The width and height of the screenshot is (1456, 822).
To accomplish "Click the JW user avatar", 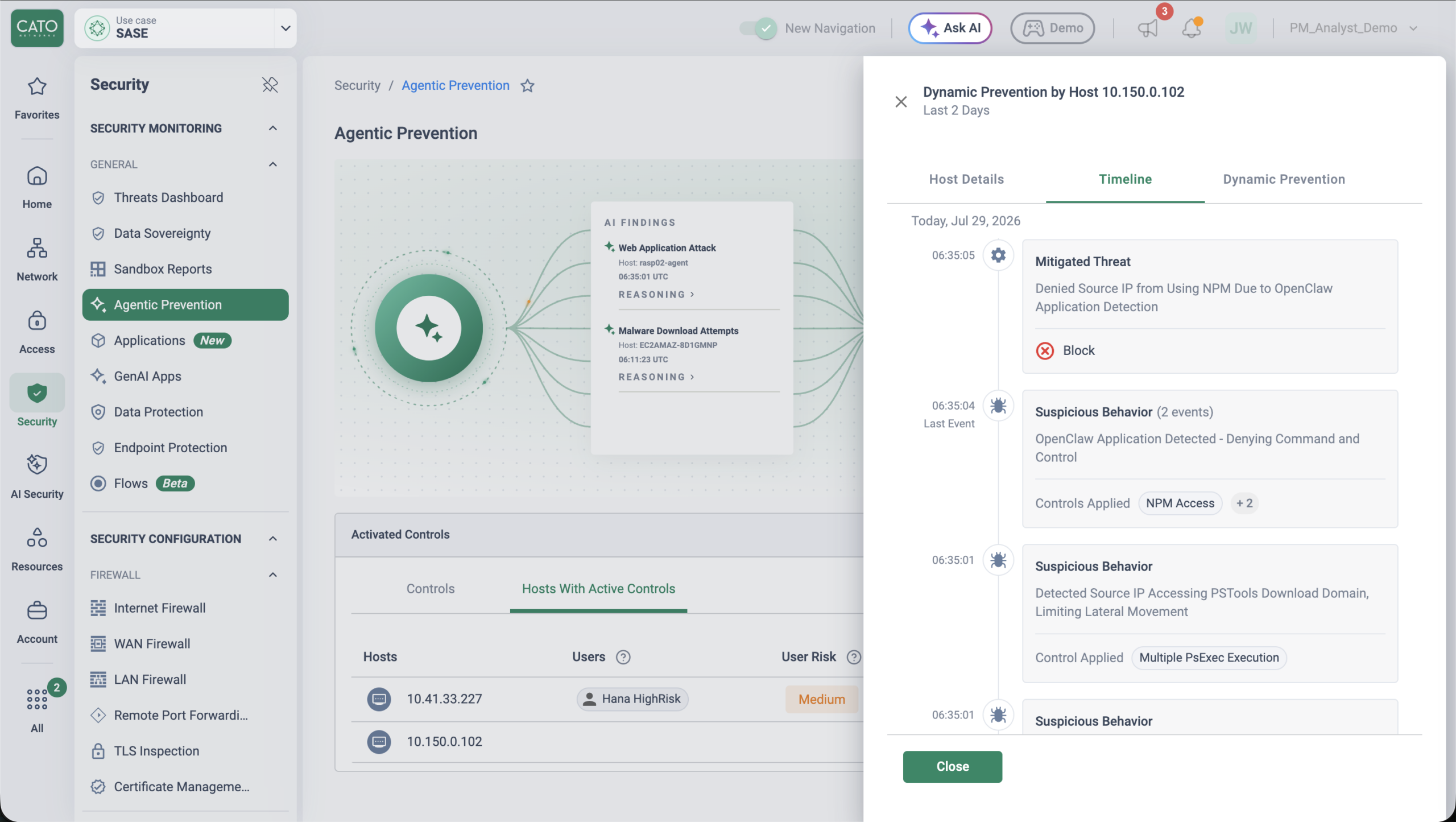I will [x=1240, y=28].
